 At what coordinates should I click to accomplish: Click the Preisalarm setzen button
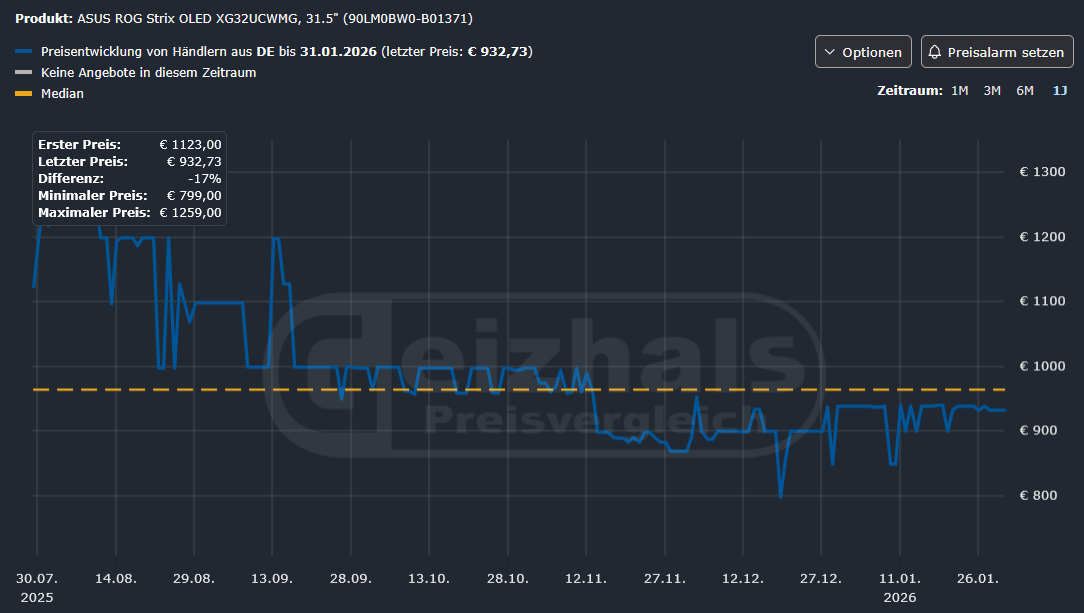(997, 52)
